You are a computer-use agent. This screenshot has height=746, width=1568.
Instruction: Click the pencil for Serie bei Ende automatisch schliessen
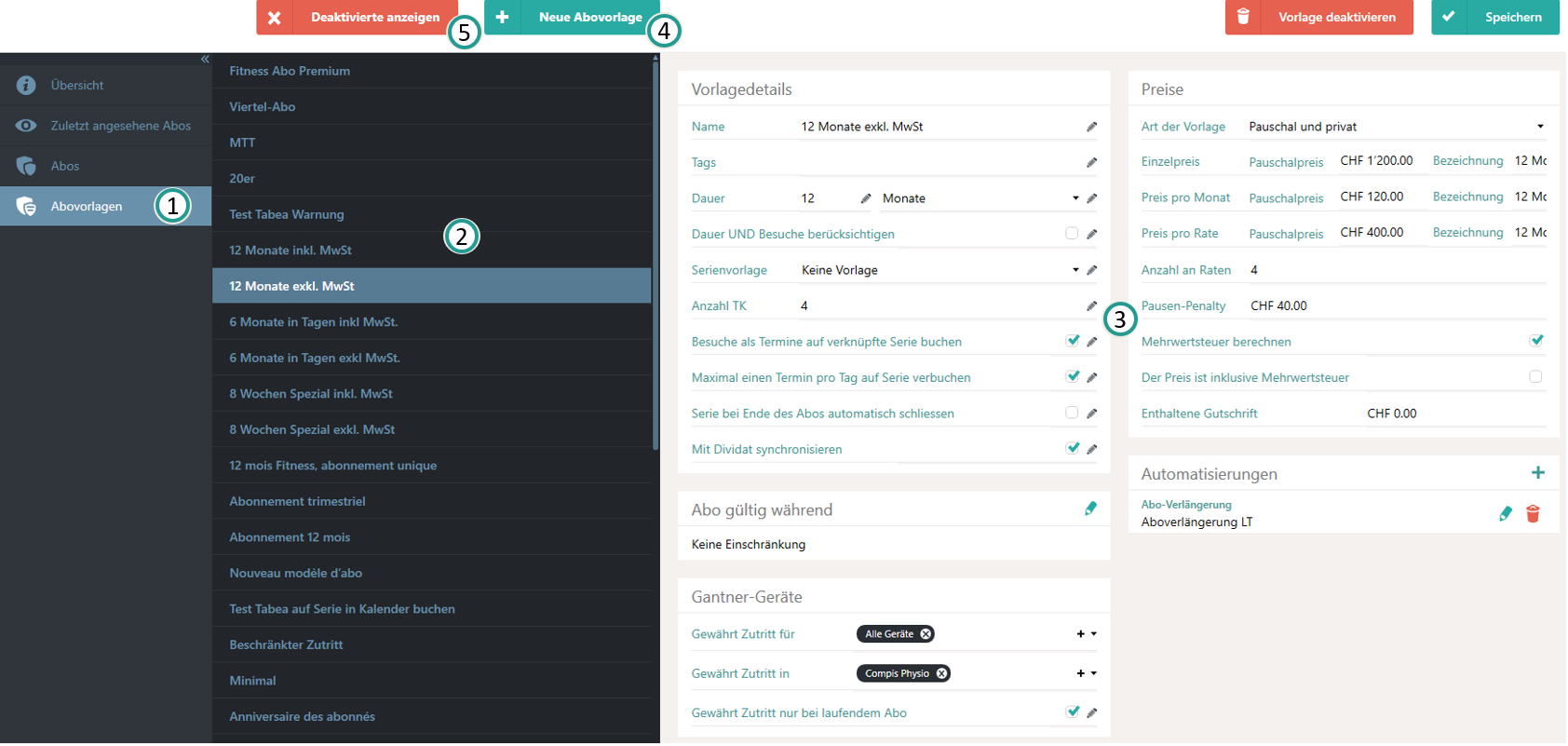[x=1091, y=414]
